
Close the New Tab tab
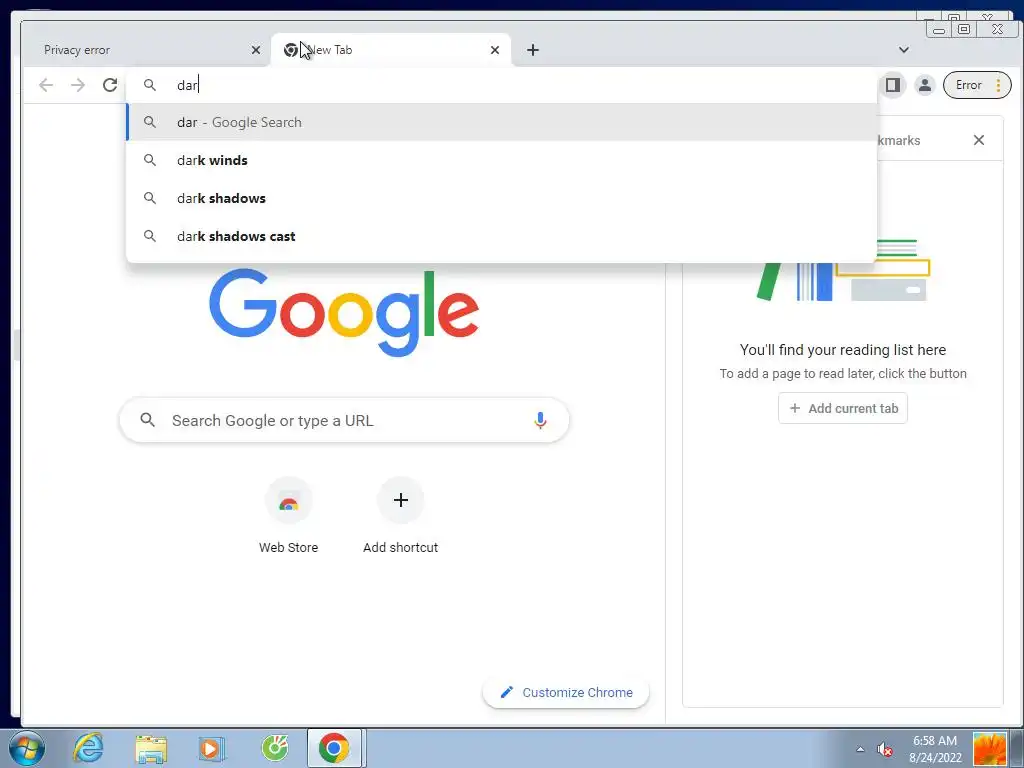(x=495, y=50)
